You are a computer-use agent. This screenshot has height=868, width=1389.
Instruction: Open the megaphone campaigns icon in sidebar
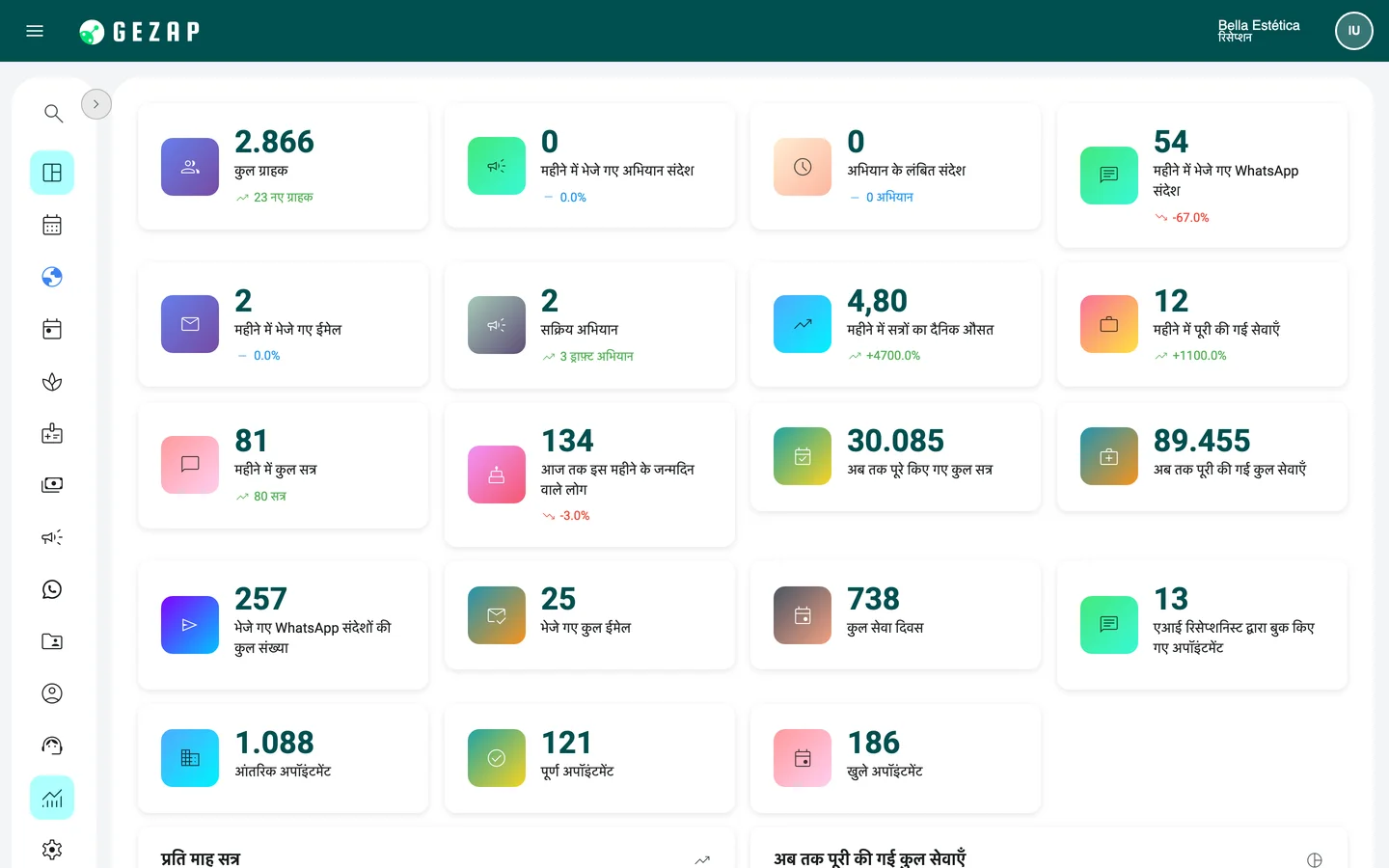point(52,537)
